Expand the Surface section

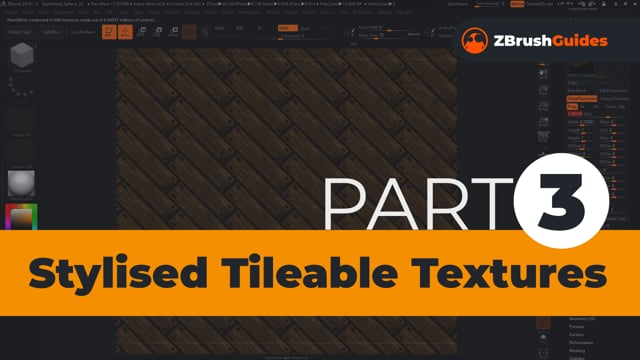click(x=576, y=335)
